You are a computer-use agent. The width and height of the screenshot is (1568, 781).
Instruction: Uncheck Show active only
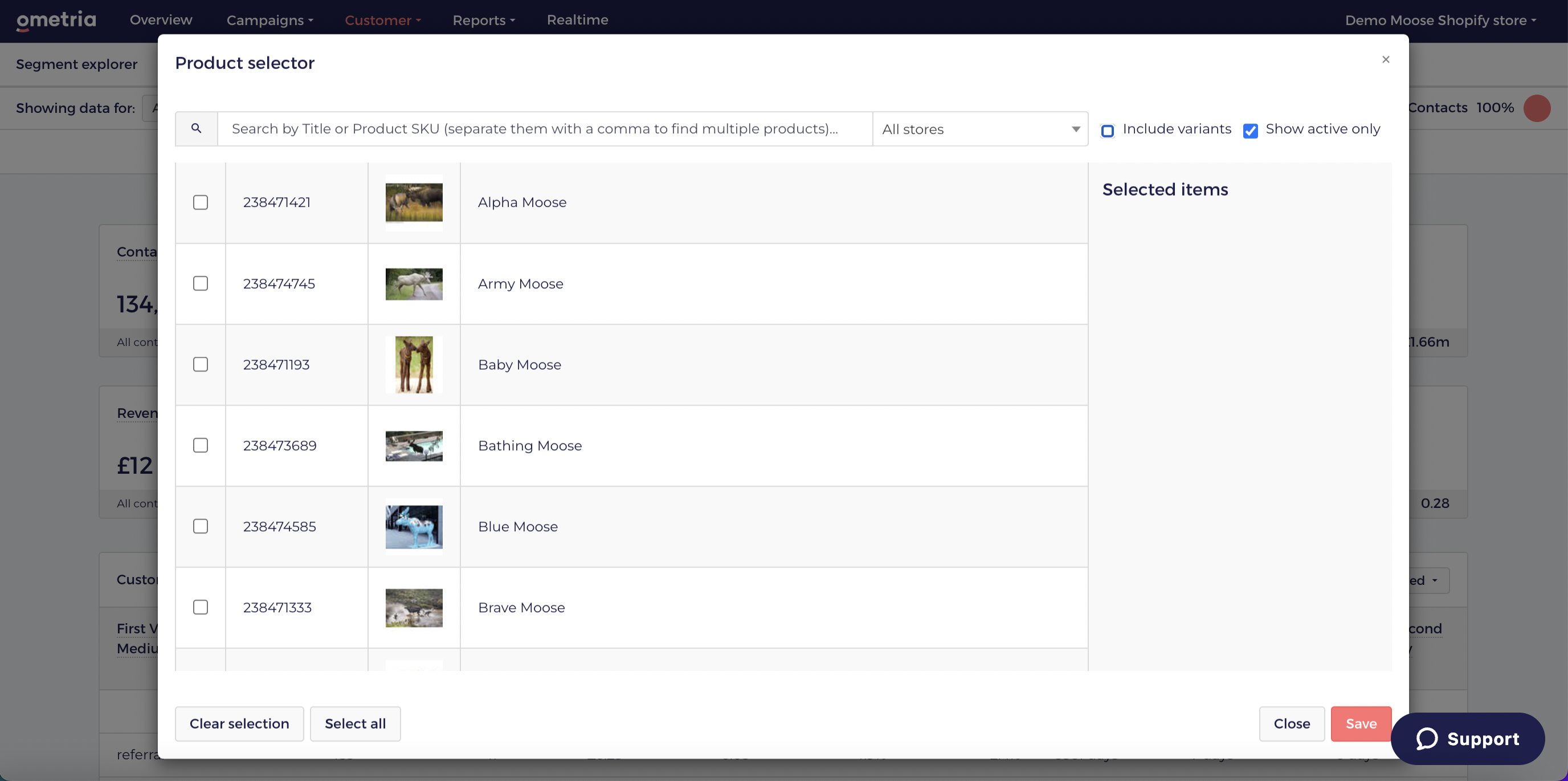coord(1250,131)
